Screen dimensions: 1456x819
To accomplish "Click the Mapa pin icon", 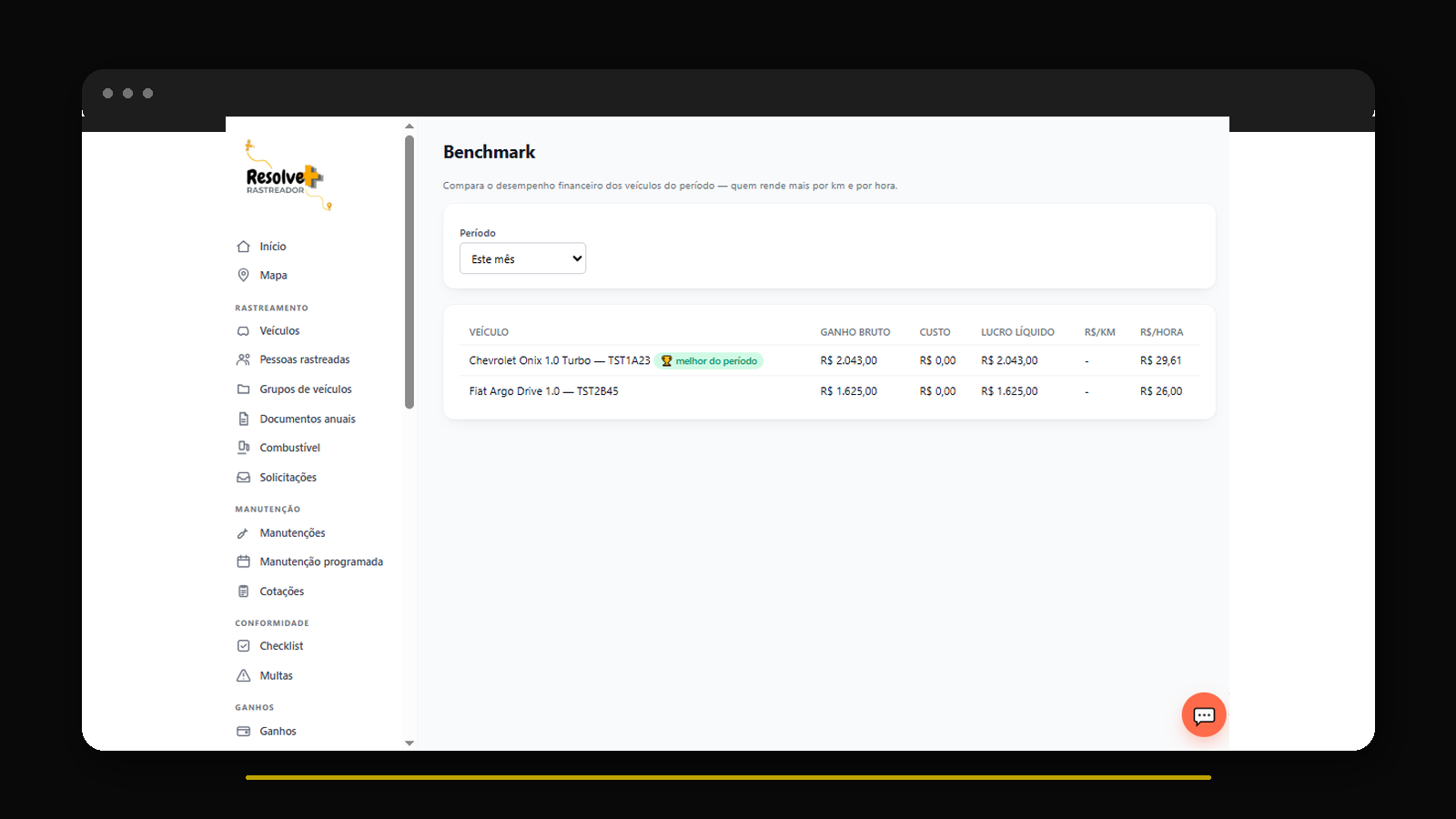I will (x=243, y=275).
